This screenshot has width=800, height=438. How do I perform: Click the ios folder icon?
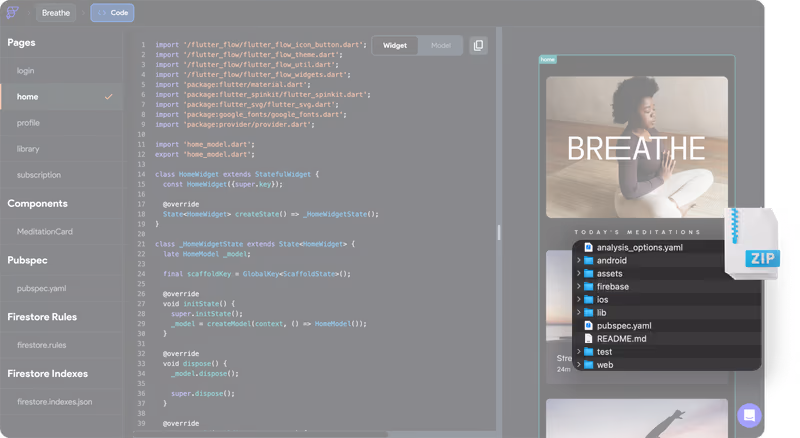tap(588, 299)
